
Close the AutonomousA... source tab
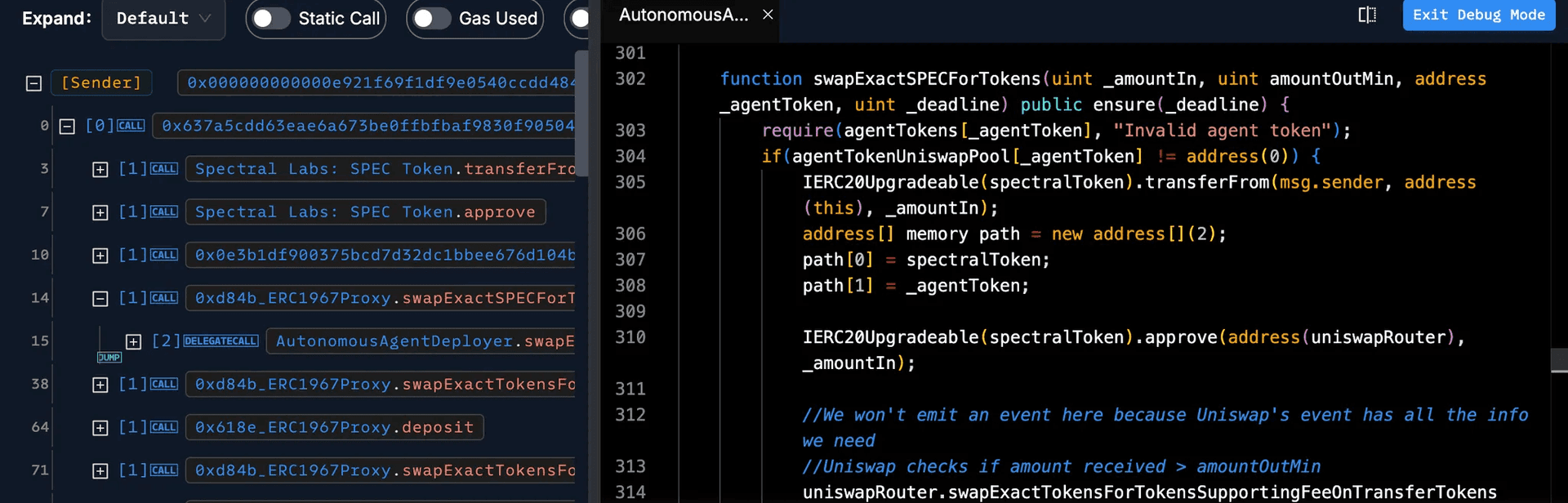(768, 15)
